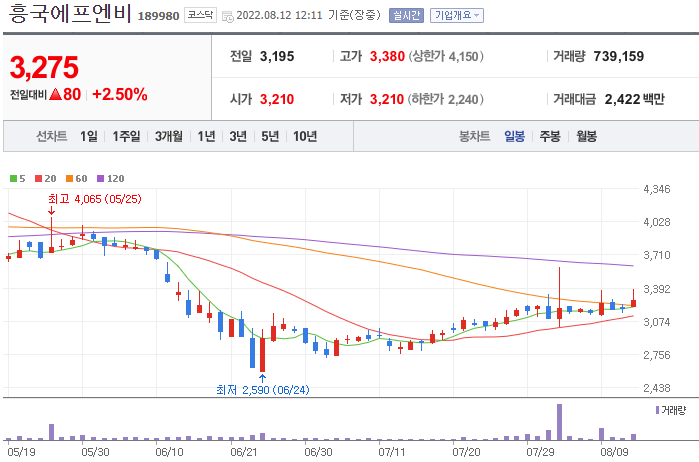Screen dimensions: 699x462
Task: Click the tallest volume bar after 07/29
Action: point(559,422)
